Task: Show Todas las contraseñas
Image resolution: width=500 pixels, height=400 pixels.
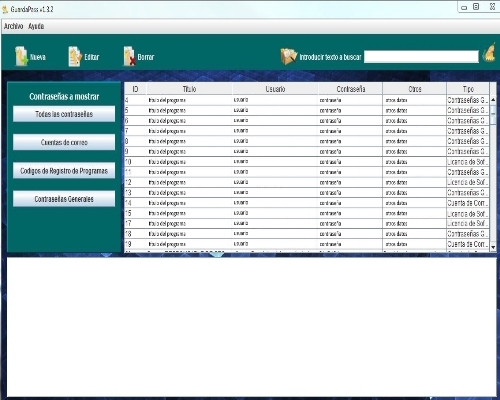Action: (64, 114)
